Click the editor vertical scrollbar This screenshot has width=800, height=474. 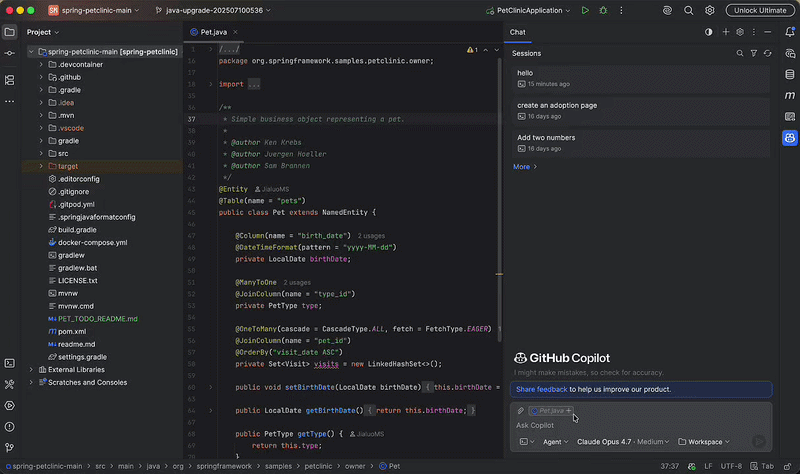(x=499, y=199)
